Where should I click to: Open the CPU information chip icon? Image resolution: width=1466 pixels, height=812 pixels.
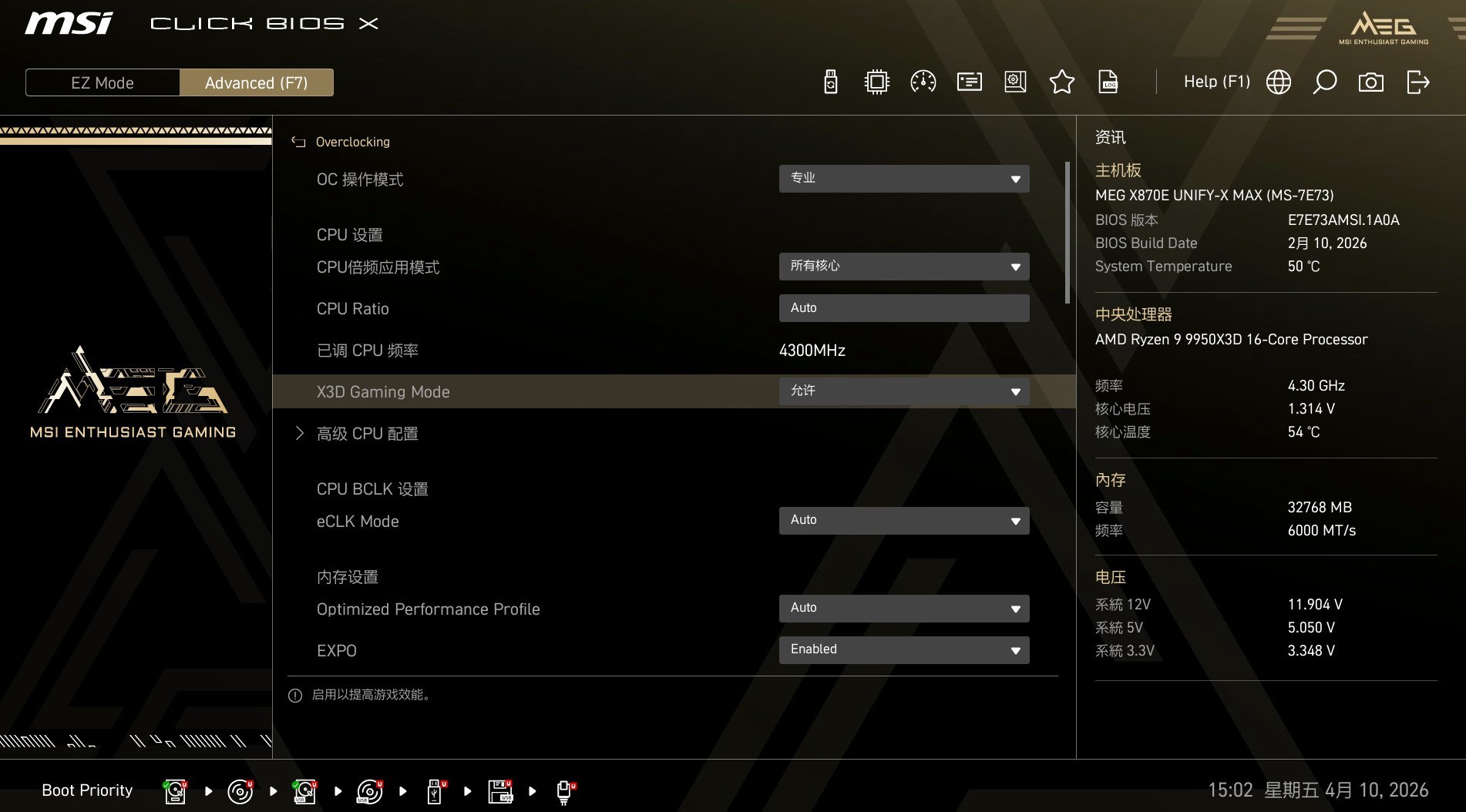tap(876, 82)
